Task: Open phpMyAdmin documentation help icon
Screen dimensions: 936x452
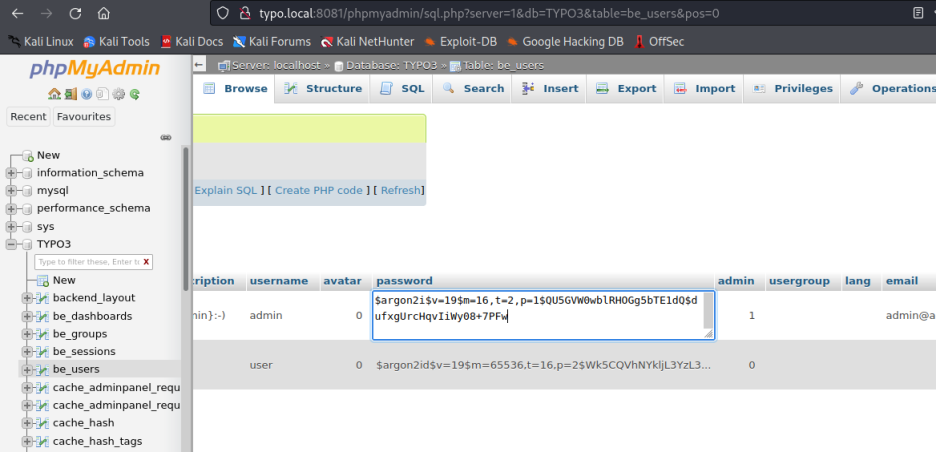Action: click(x=87, y=94)
